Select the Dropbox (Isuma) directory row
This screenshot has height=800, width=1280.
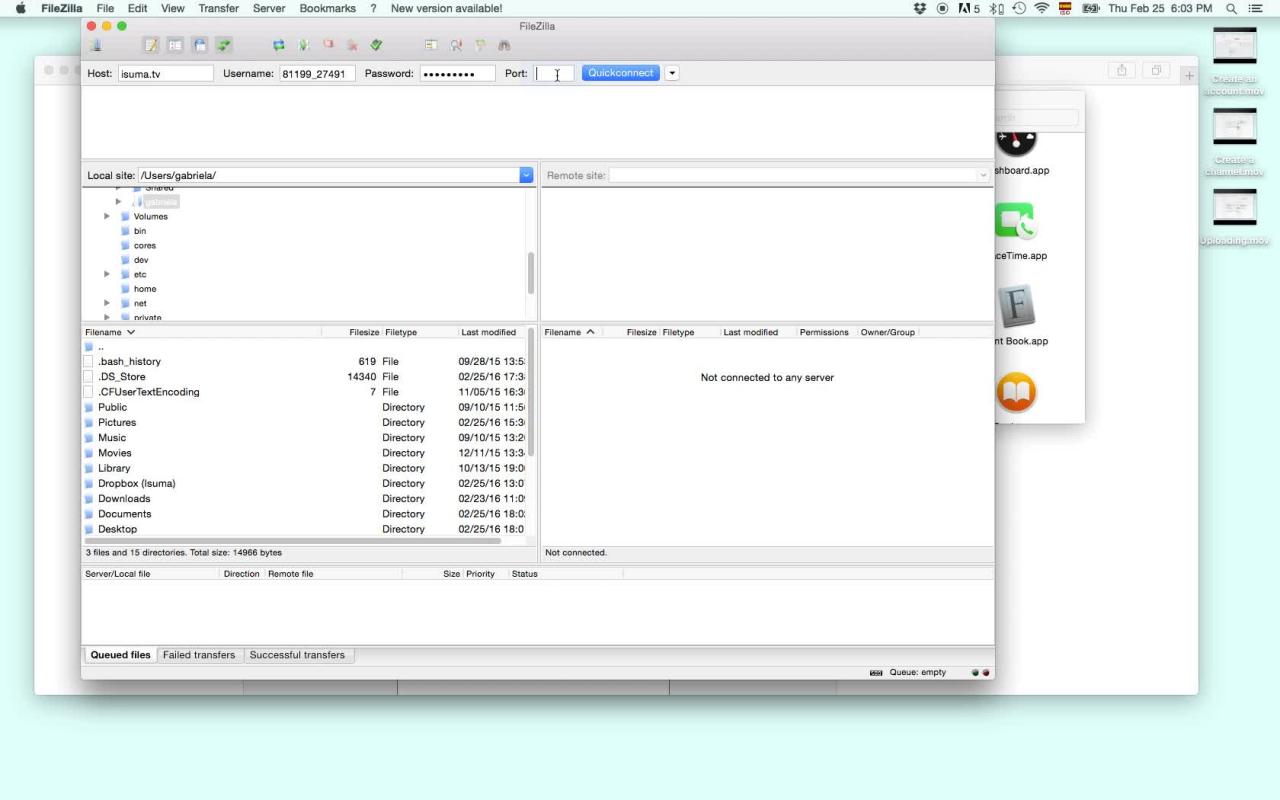(x=305, y=484)
